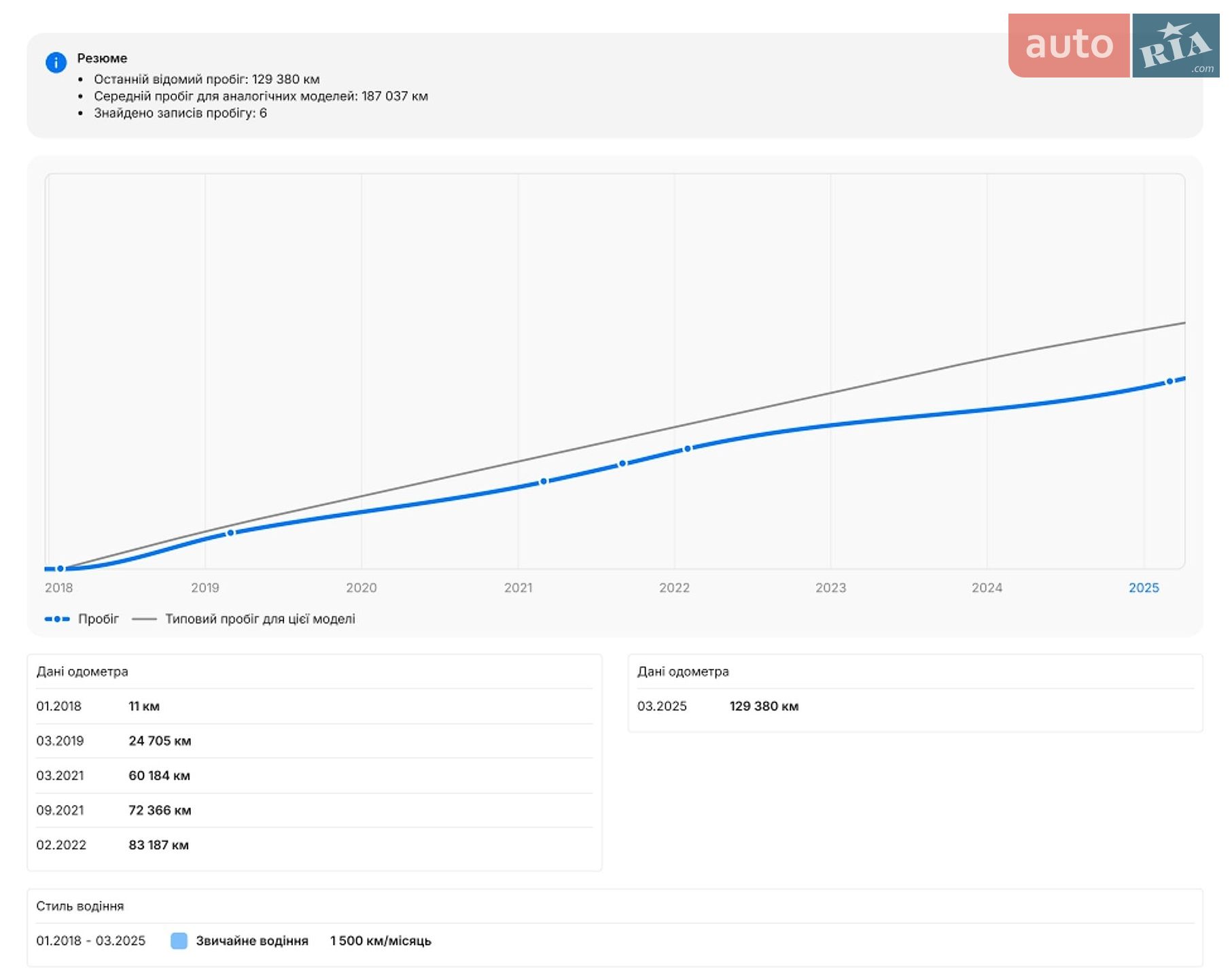The height and width of the screenshot is (979, 1232).
Task: Select the 03.2025 data point on mileage line
Action: coord(1169,381)
